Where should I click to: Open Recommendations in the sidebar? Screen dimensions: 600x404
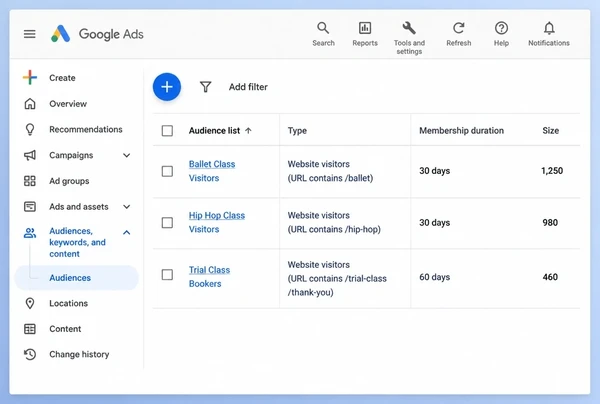click(86, 129)
